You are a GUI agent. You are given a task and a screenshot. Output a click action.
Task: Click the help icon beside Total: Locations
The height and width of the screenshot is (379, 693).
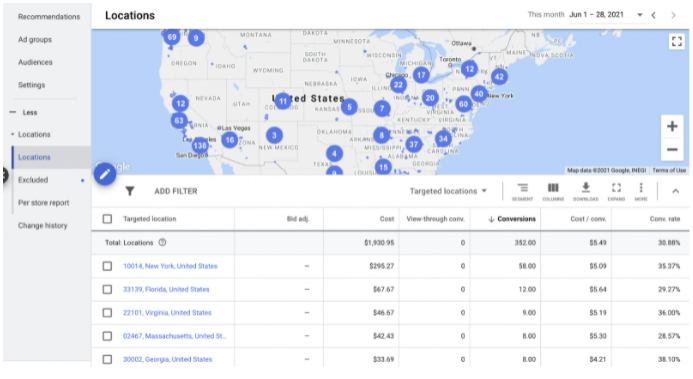[162, 243]
